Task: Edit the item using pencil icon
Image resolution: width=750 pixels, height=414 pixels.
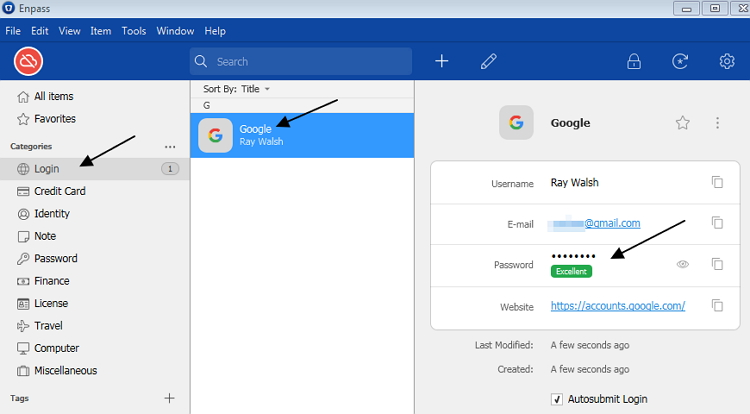Action: point(488,62)
